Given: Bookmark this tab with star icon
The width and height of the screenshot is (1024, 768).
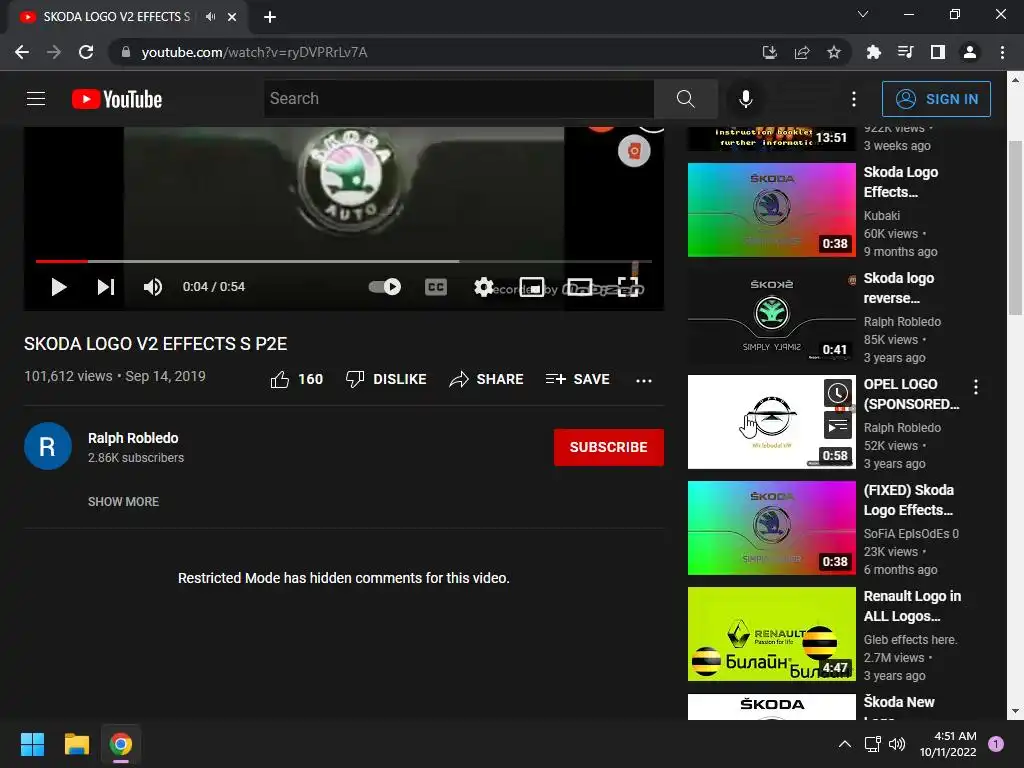Looking at the screenshot, I should click(834, 52).
